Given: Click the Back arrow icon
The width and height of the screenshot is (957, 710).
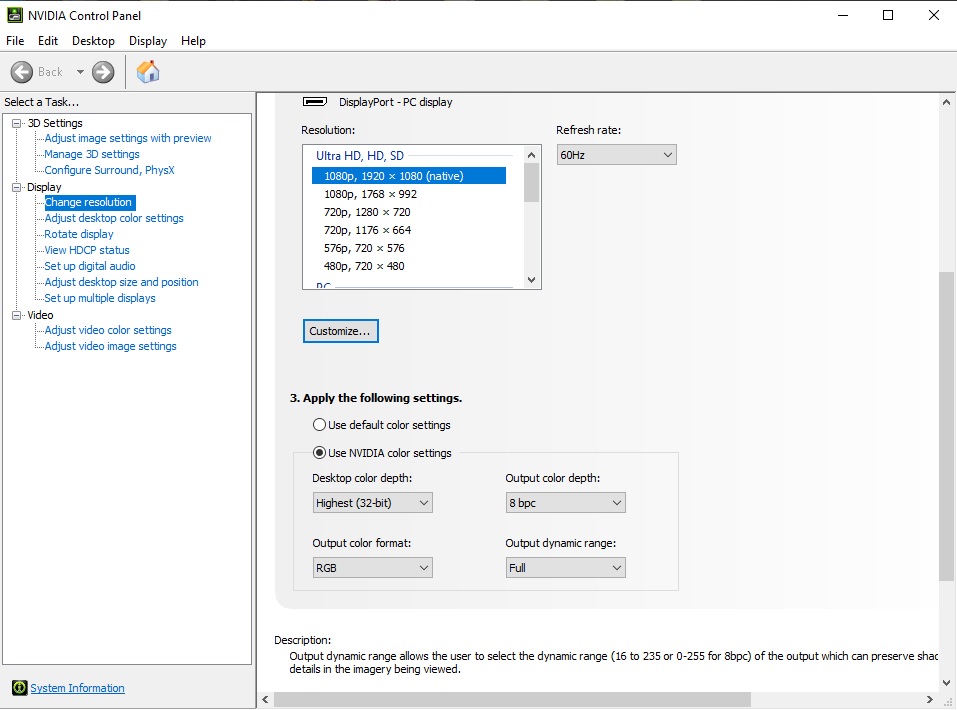Looking at the screenshot, I should [x=21, y=72].
